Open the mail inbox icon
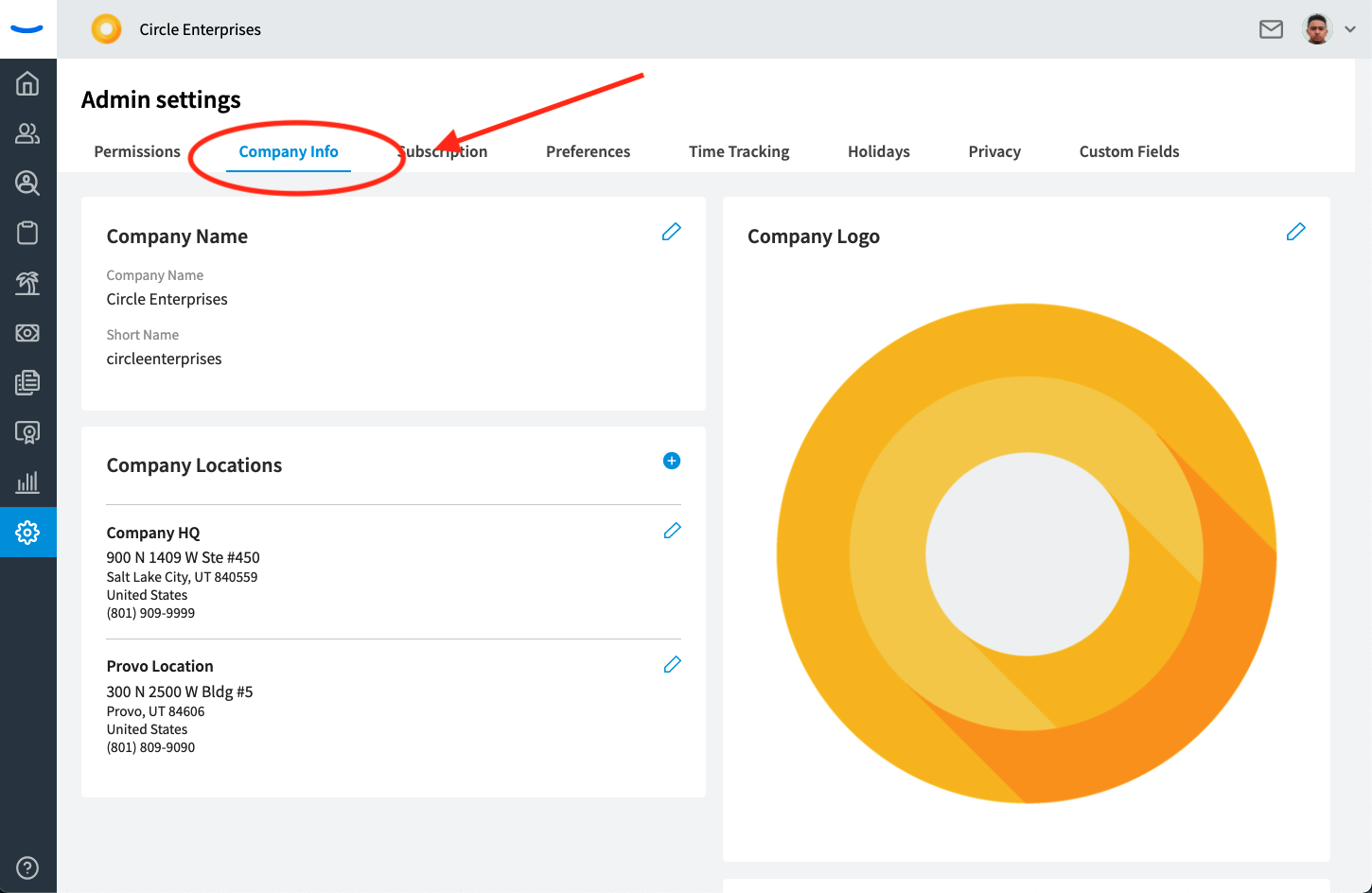Viewport: 1372px width, 893px height. pyautogui.click(x=1271, y=29)
